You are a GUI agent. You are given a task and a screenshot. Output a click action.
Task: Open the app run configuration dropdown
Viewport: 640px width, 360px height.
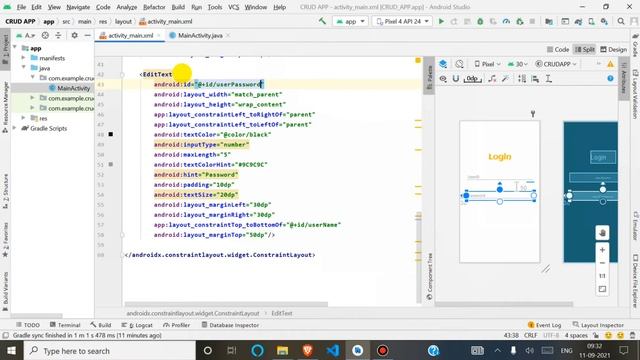click(x=351, y=21)
